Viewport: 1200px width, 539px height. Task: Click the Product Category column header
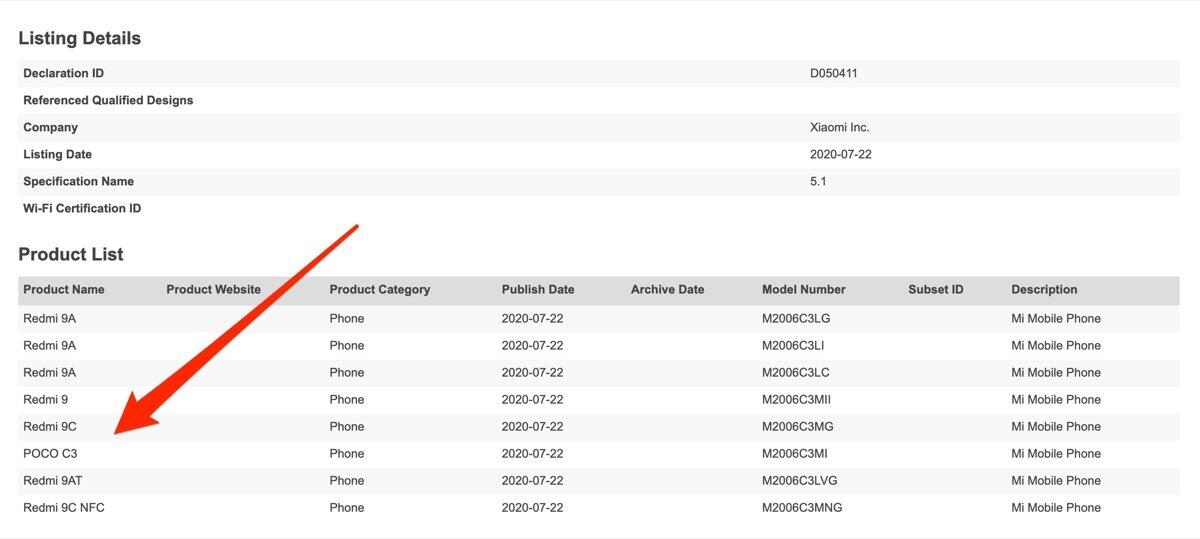(x=379, y=289)
